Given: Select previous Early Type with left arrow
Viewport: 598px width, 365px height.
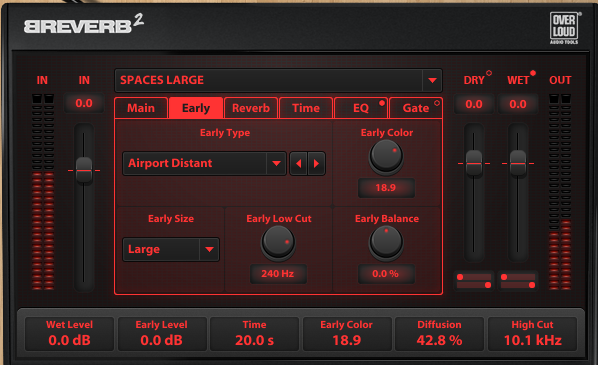Looking at the screenshot, I should (x=299, y=164).
